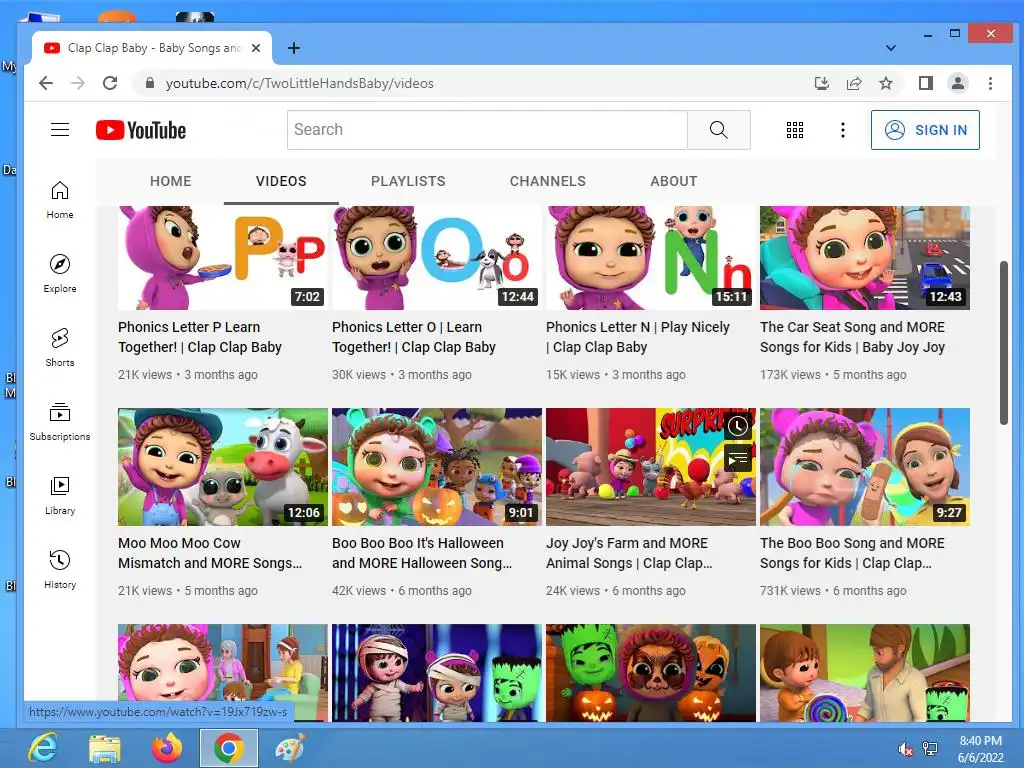
Task: Open Explore in the sidebar
Action: tap(60, 274)
